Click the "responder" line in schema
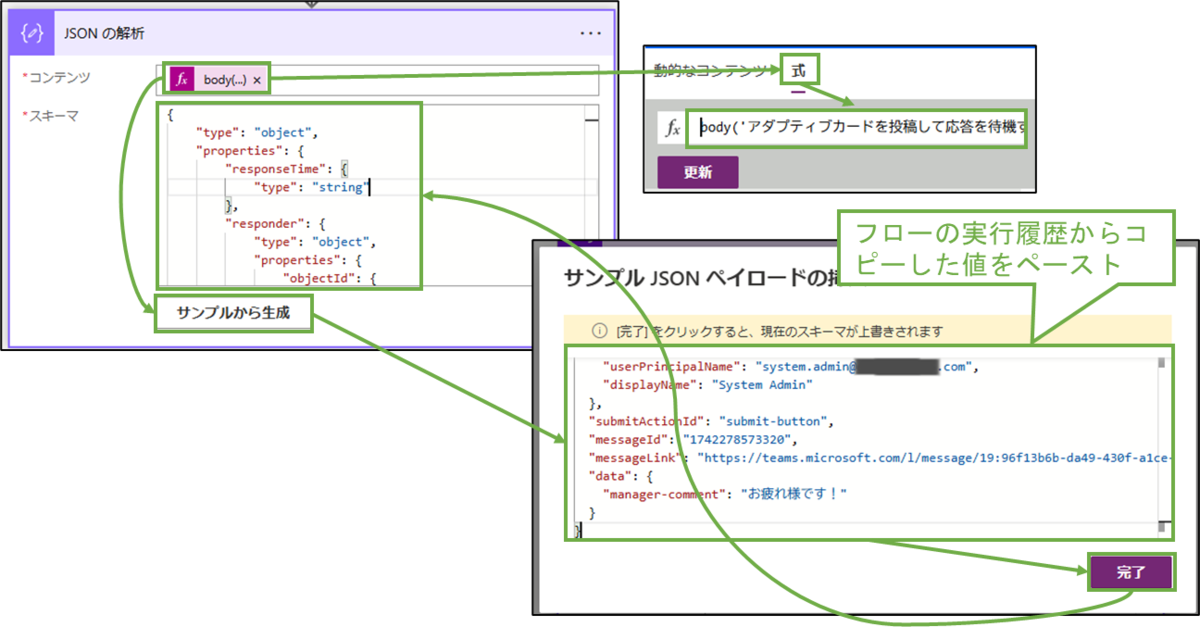 click(x=277, y=223)
